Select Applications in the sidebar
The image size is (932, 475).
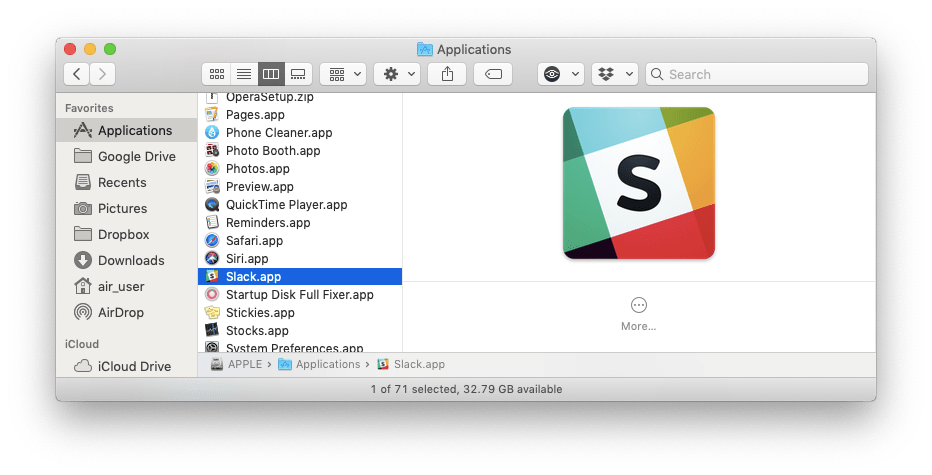click(x=126, y=130)
